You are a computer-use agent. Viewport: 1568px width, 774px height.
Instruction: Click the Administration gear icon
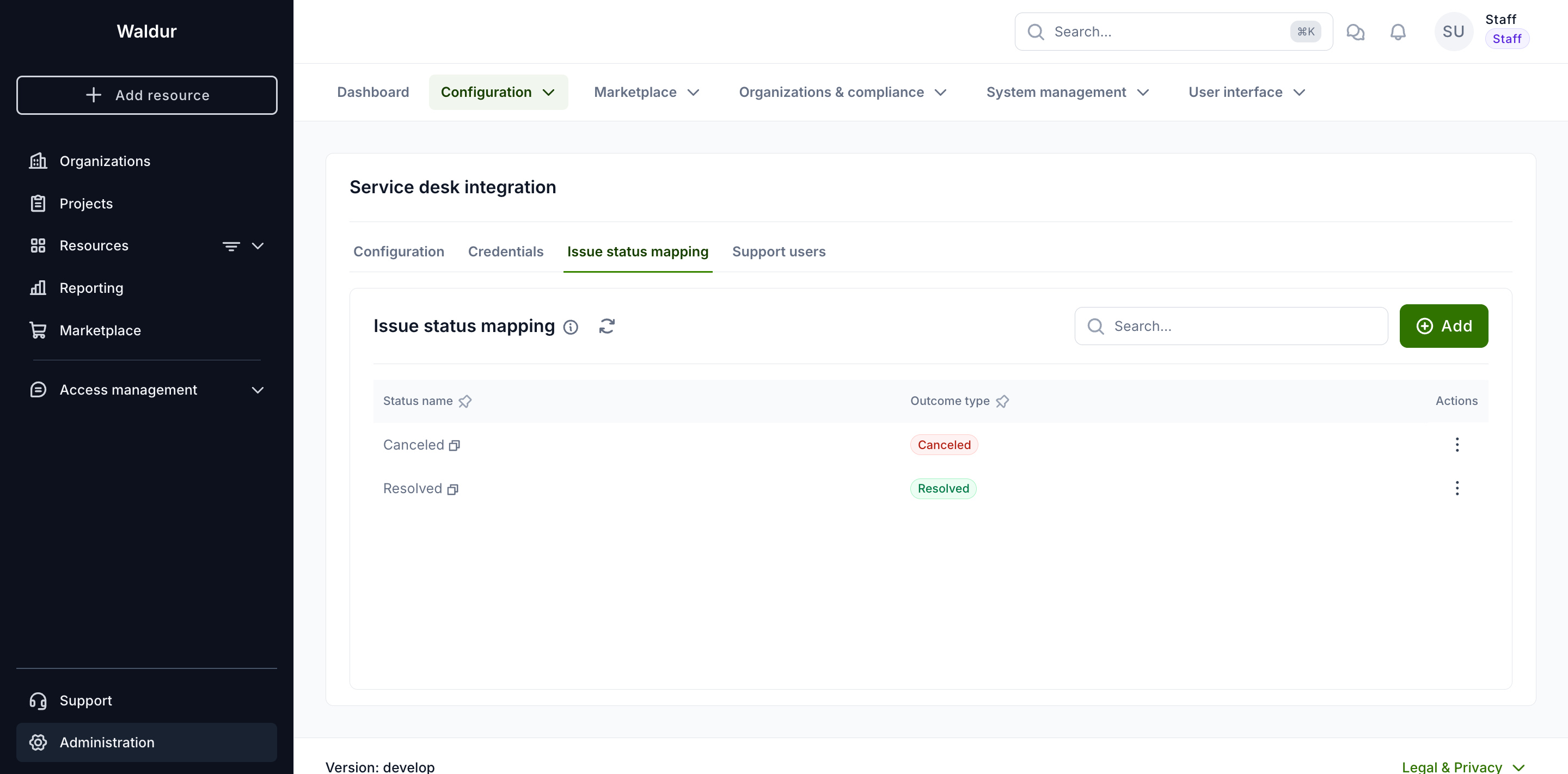tap(38, 743)
